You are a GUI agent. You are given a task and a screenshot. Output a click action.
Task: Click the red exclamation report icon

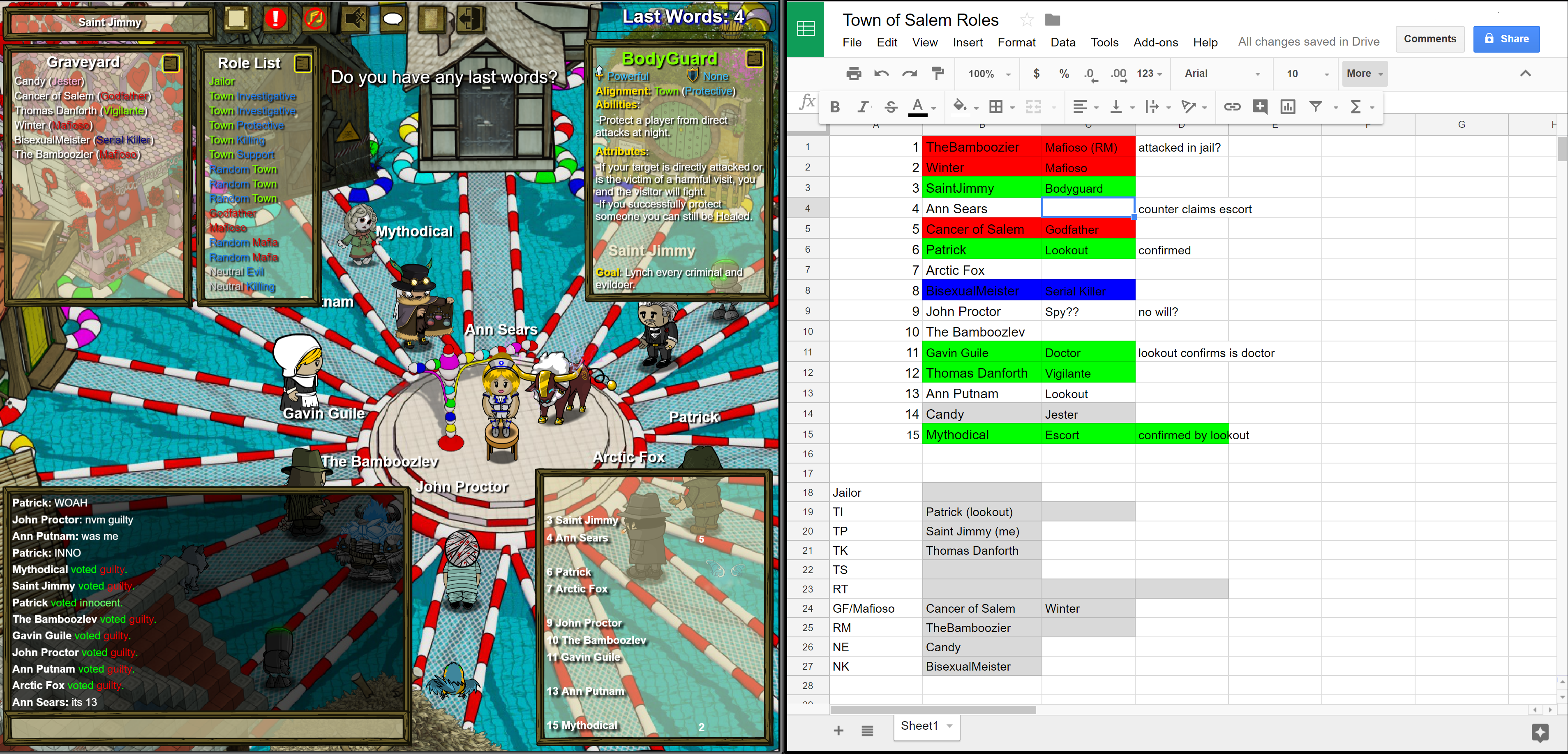click(275, 18)
